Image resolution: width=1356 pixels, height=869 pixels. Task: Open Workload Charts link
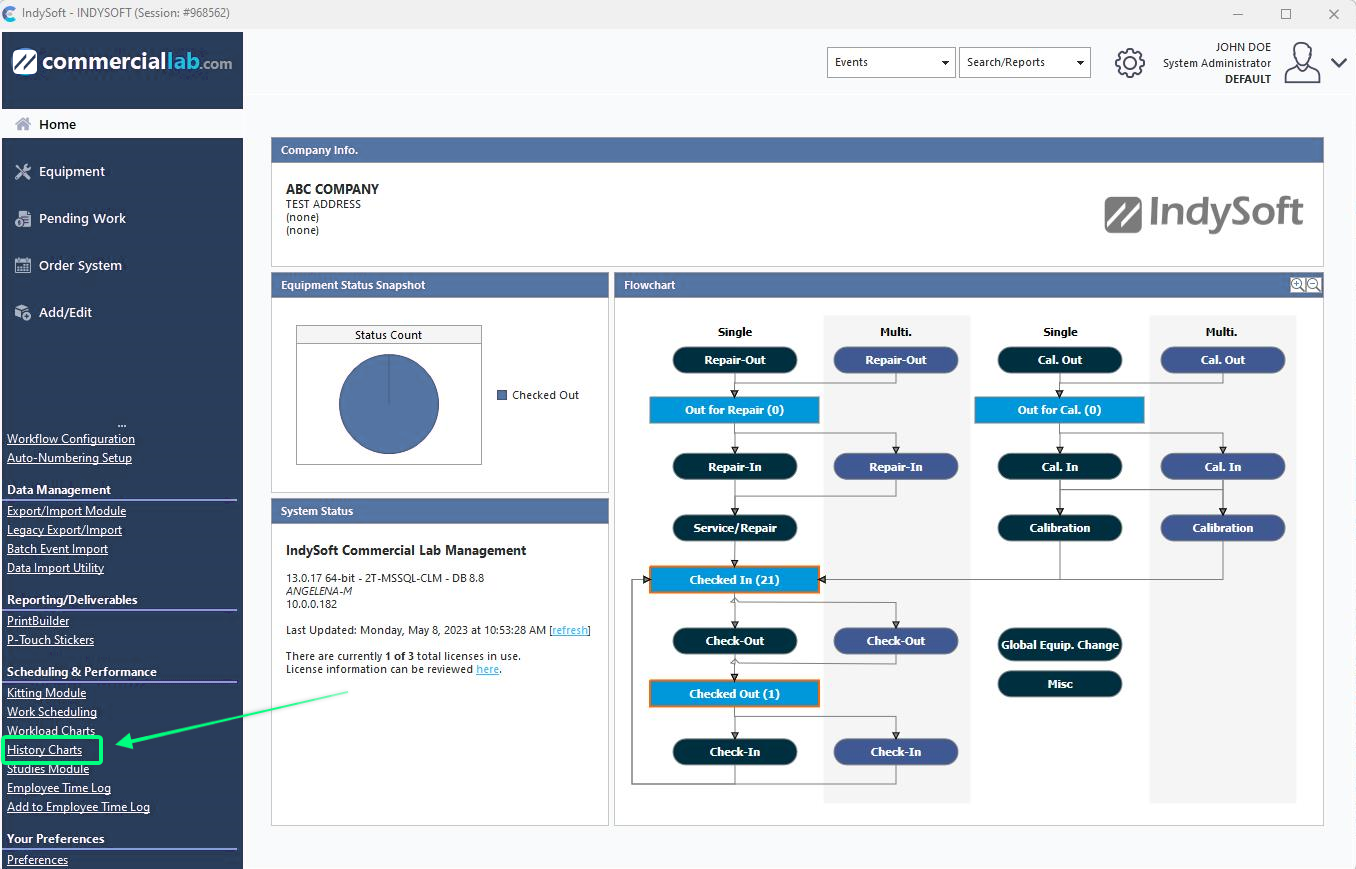51,731
